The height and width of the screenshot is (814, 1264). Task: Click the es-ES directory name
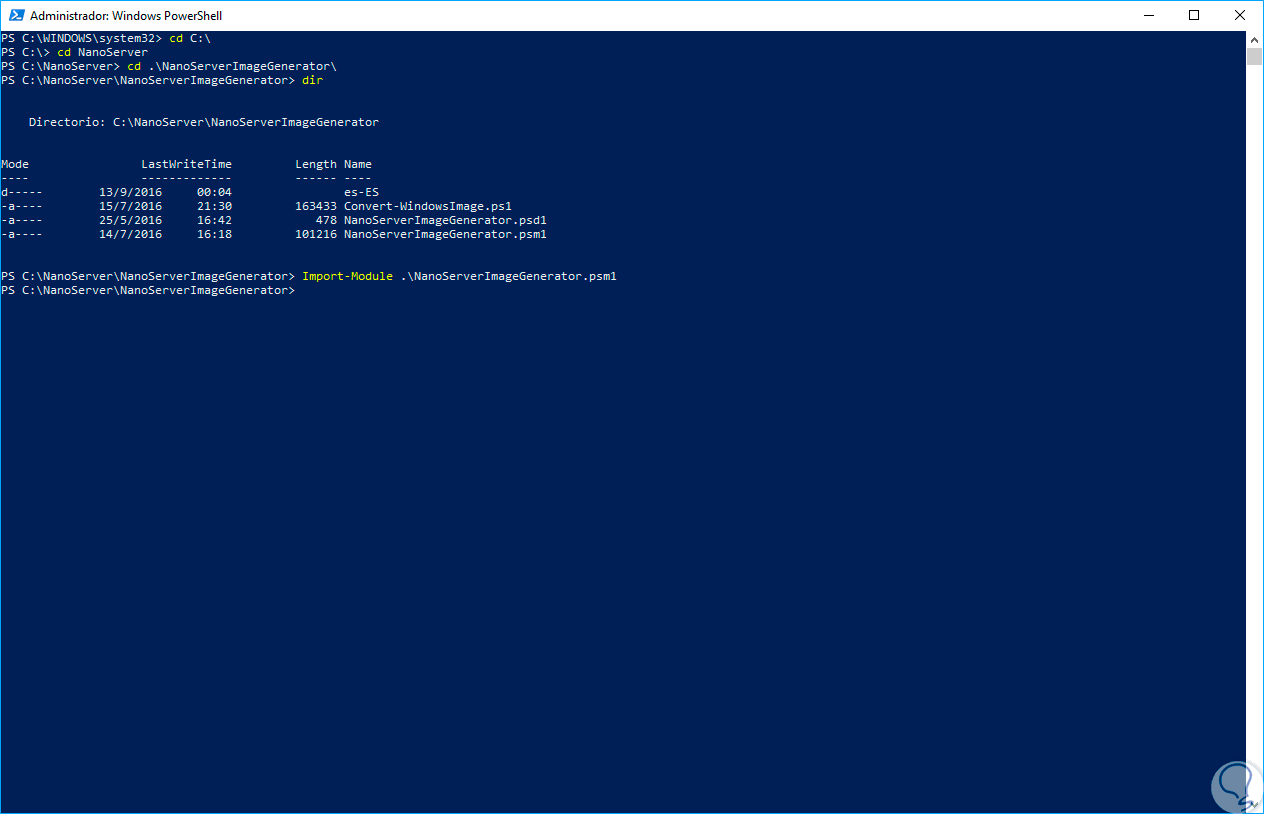click(x=361, y=192)
